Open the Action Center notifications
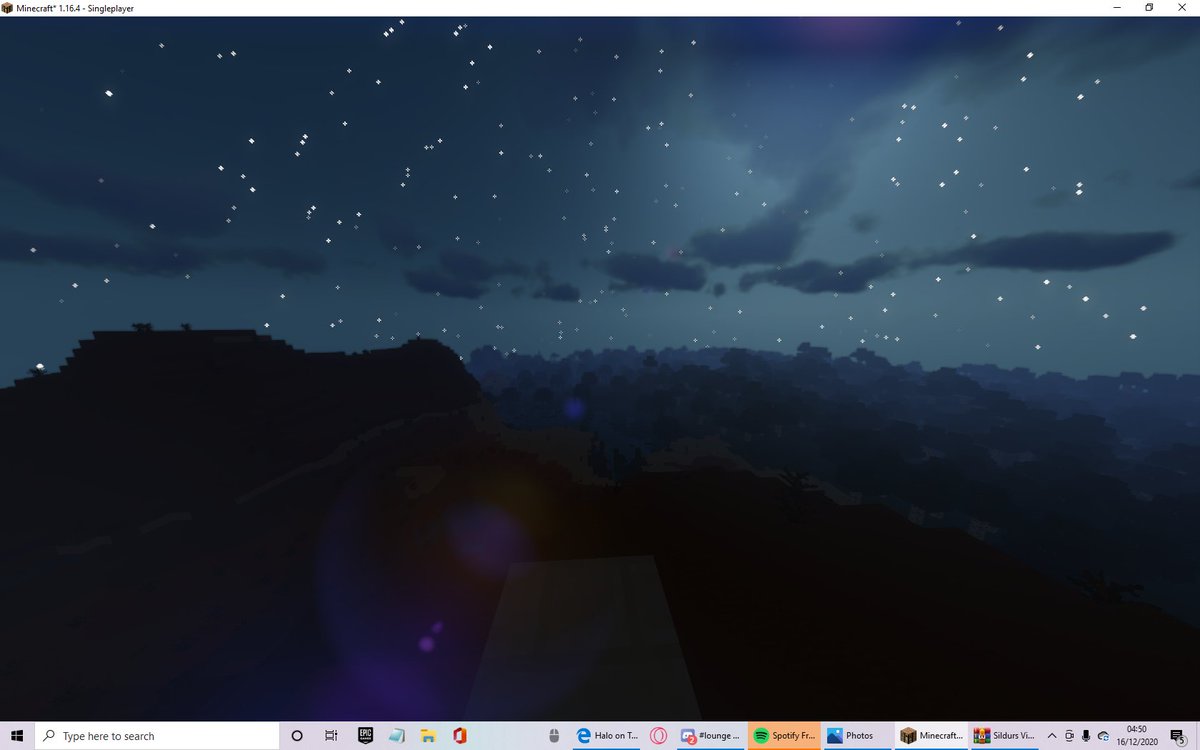The image size is (1200, 750). click(x=1180, y=736)
